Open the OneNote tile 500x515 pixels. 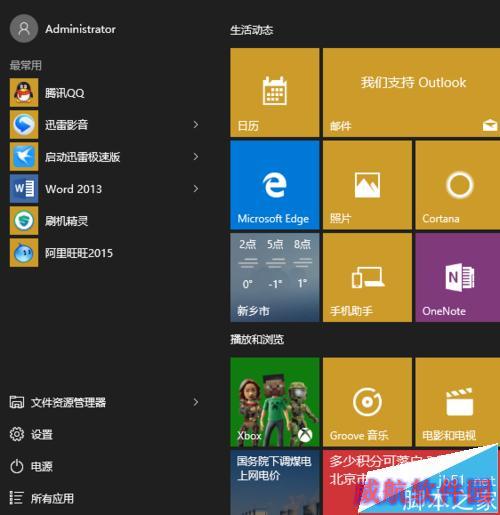(x=458, y=278)
